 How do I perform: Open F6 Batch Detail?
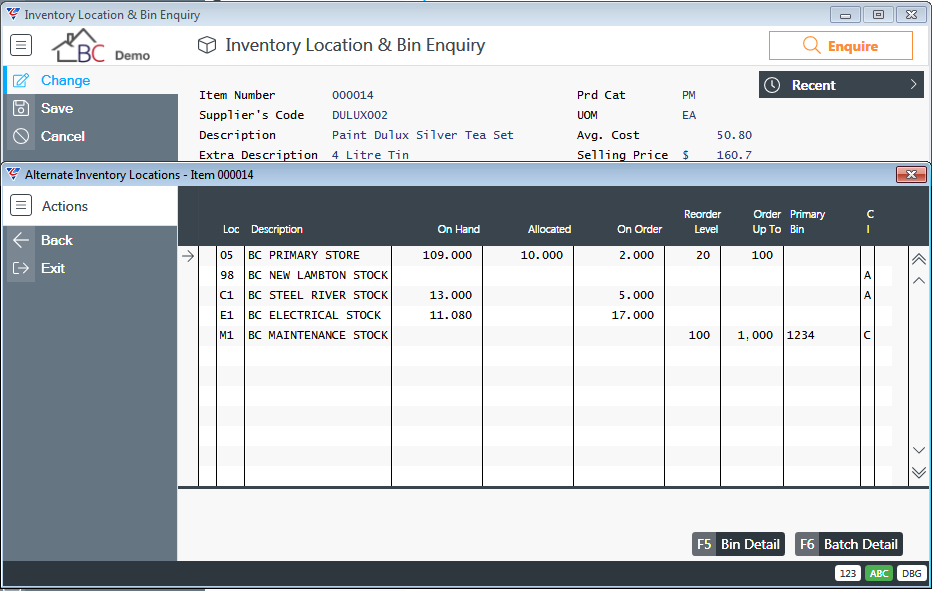[x=849, y=544]
